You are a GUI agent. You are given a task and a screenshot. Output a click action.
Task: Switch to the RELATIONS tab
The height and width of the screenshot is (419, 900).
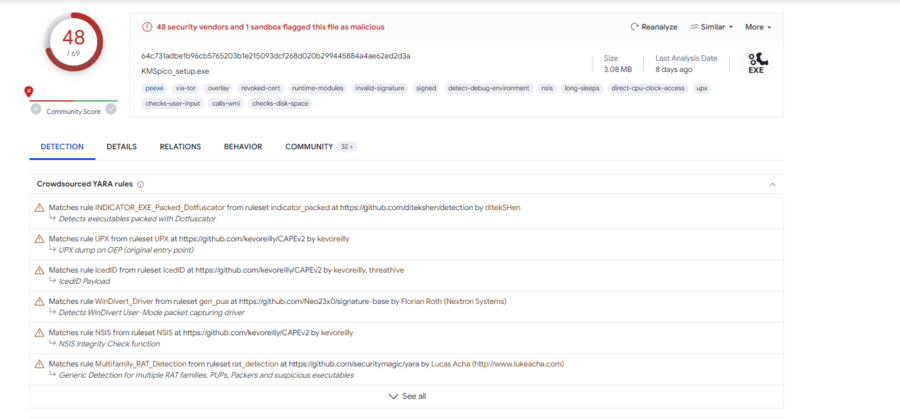180,147
